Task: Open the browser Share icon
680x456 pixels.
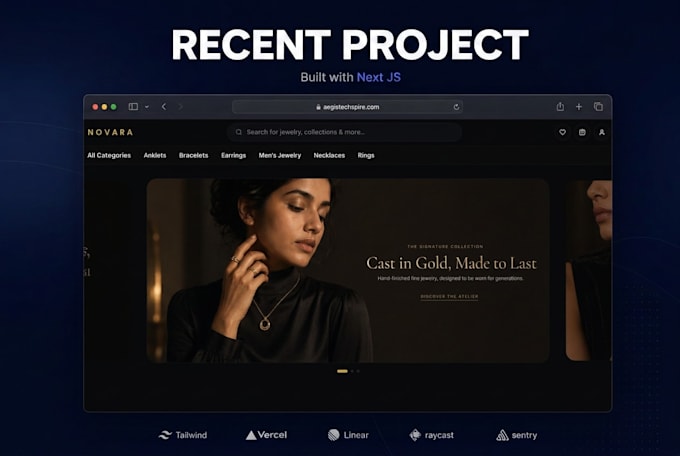Action: pyautogui.click(x=560, y=106)
